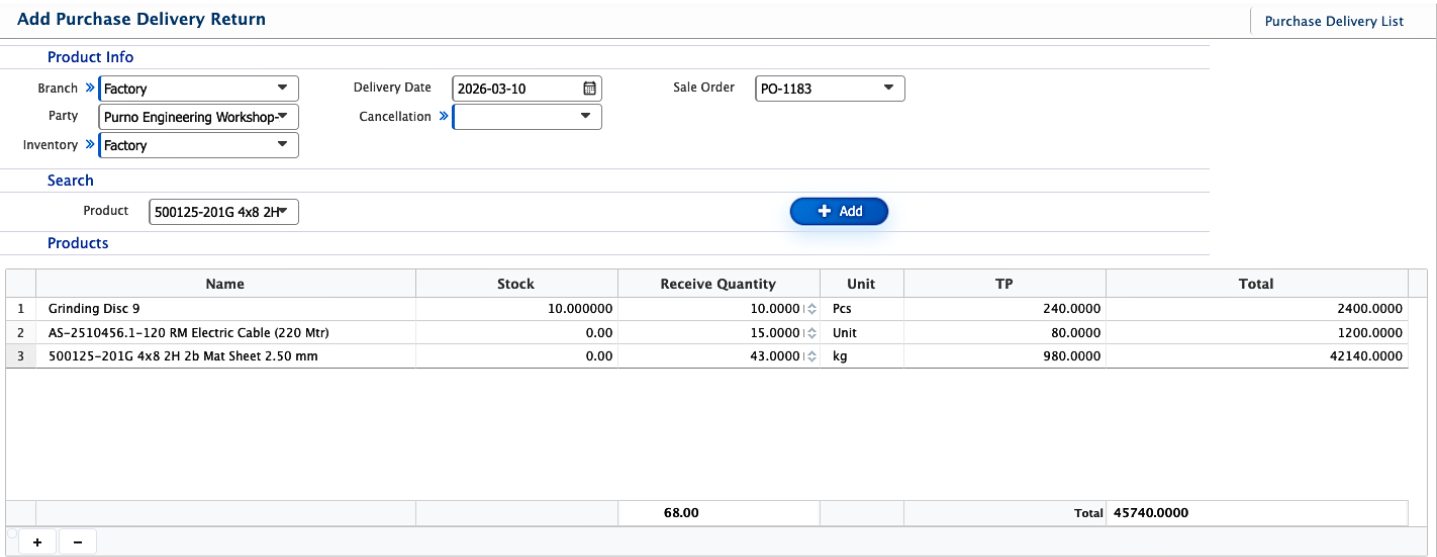The height and width of the screenshot is (557, 1437).
Task: Adjust Mat Sheet receive quantity stepper
Action: [812, 356]
